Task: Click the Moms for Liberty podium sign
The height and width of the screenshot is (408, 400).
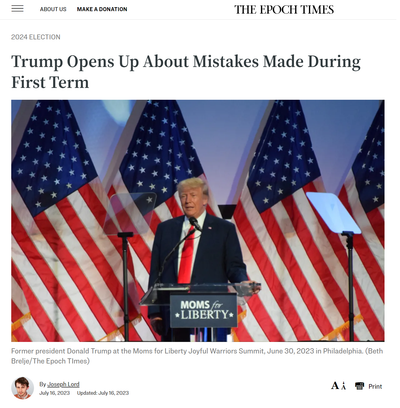Action: (204, 310)
